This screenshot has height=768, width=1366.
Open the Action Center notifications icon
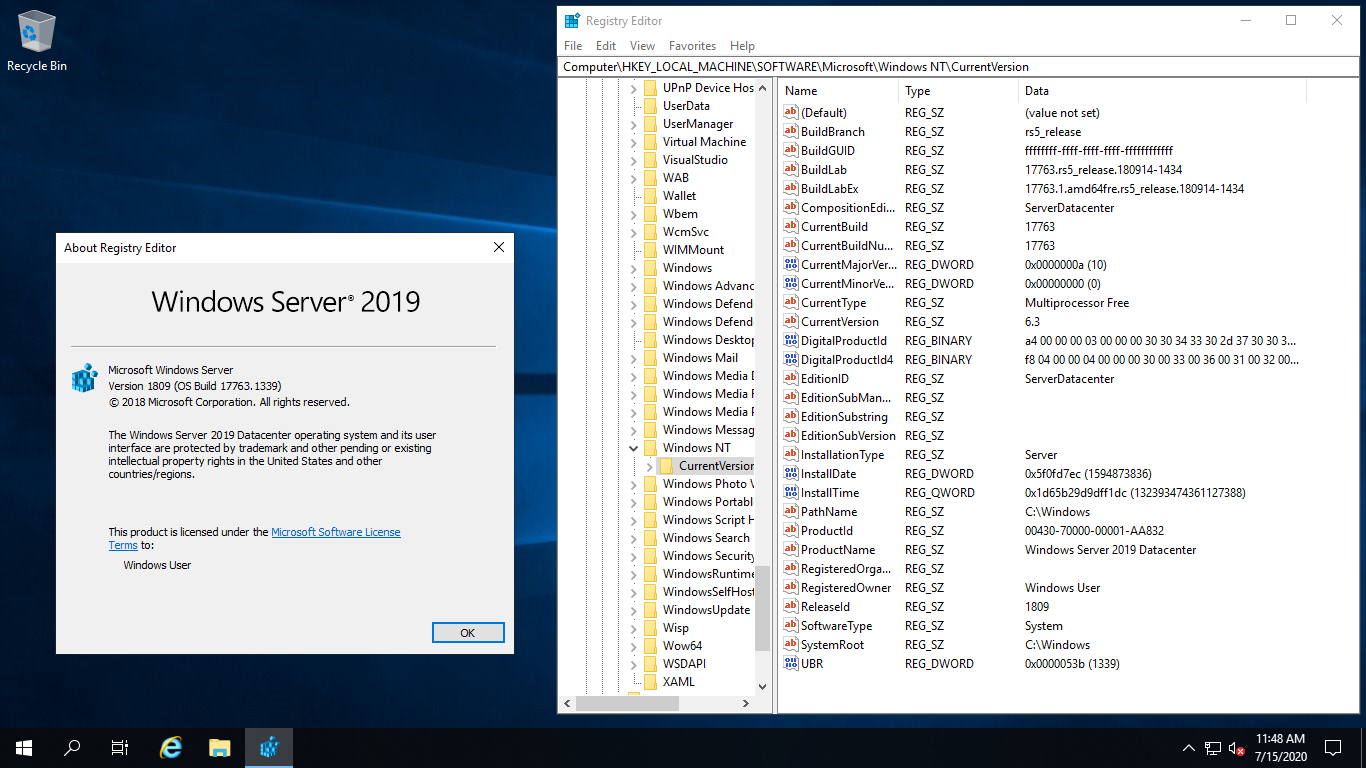pos(1332,747)
